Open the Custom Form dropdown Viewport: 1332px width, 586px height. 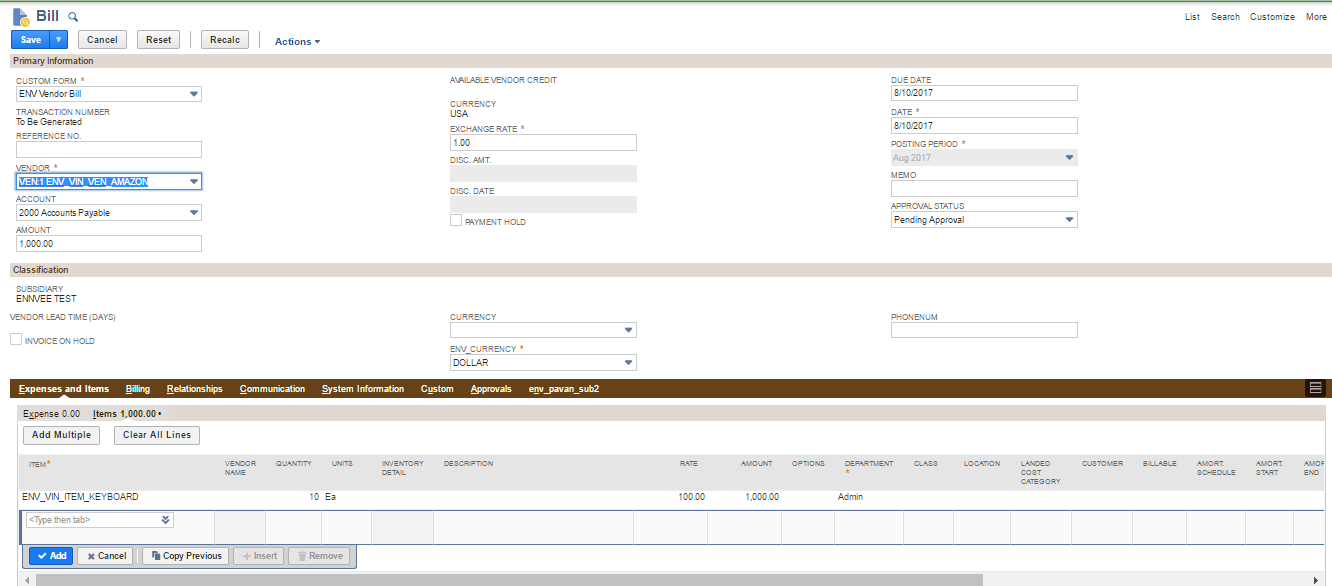tap(194, 93)
